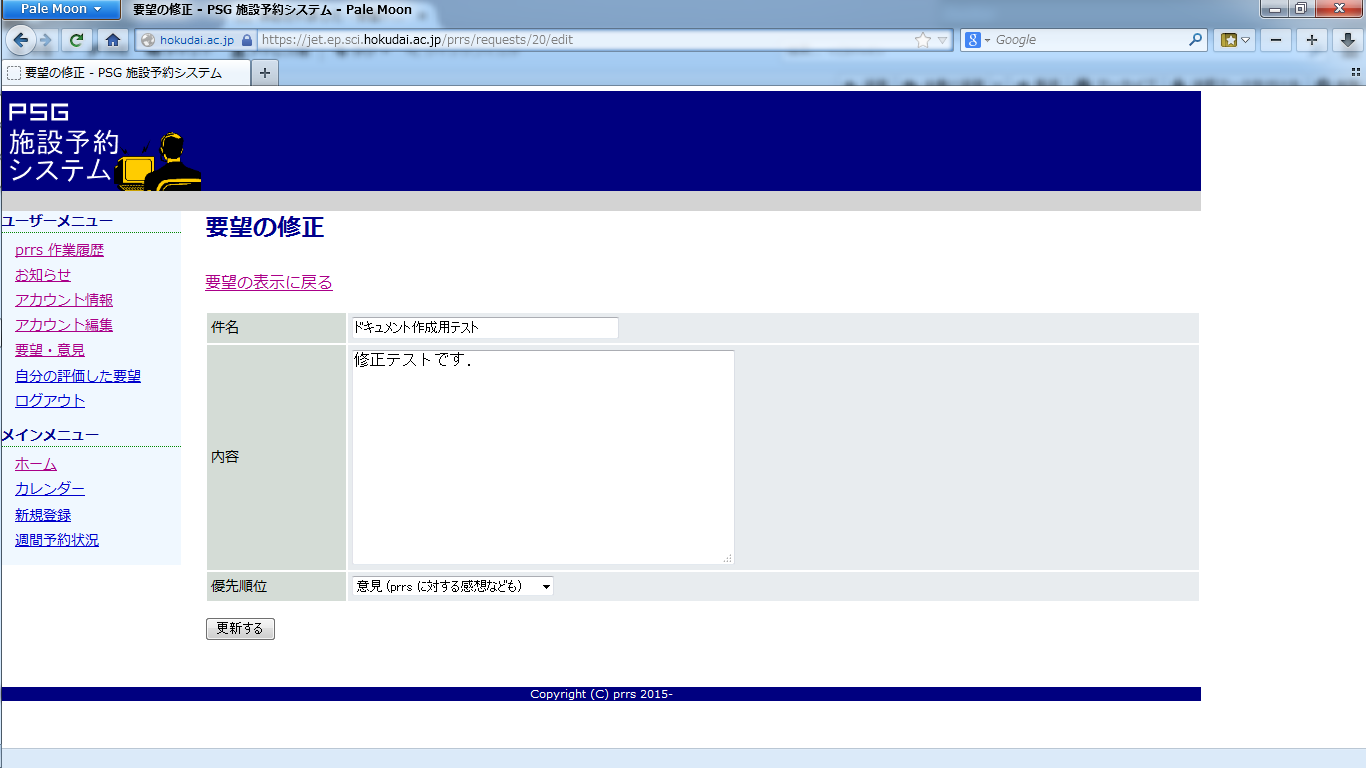
Task: Click the padlock security icon in address bar
Action: point(247,41)
